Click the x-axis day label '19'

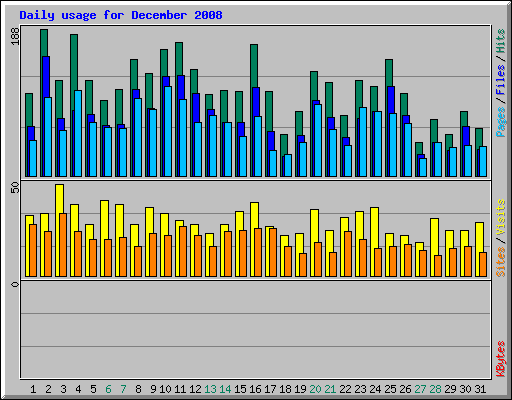[x=300, y=389]
